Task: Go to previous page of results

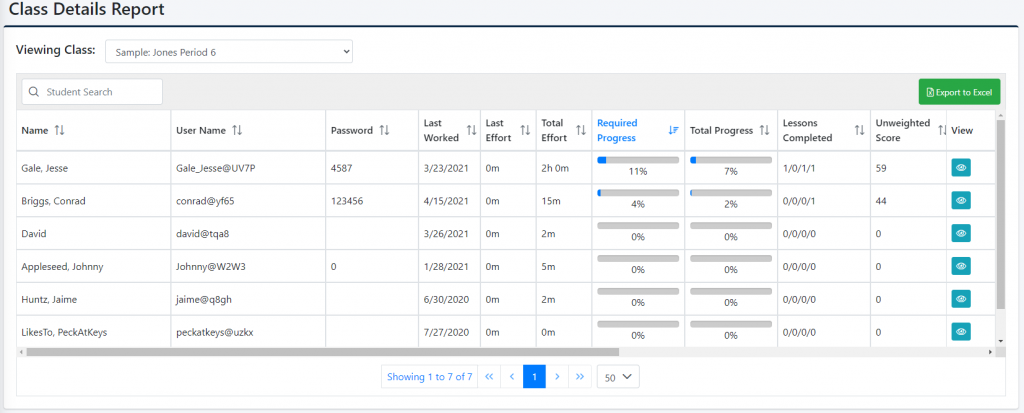Action: 511,376
